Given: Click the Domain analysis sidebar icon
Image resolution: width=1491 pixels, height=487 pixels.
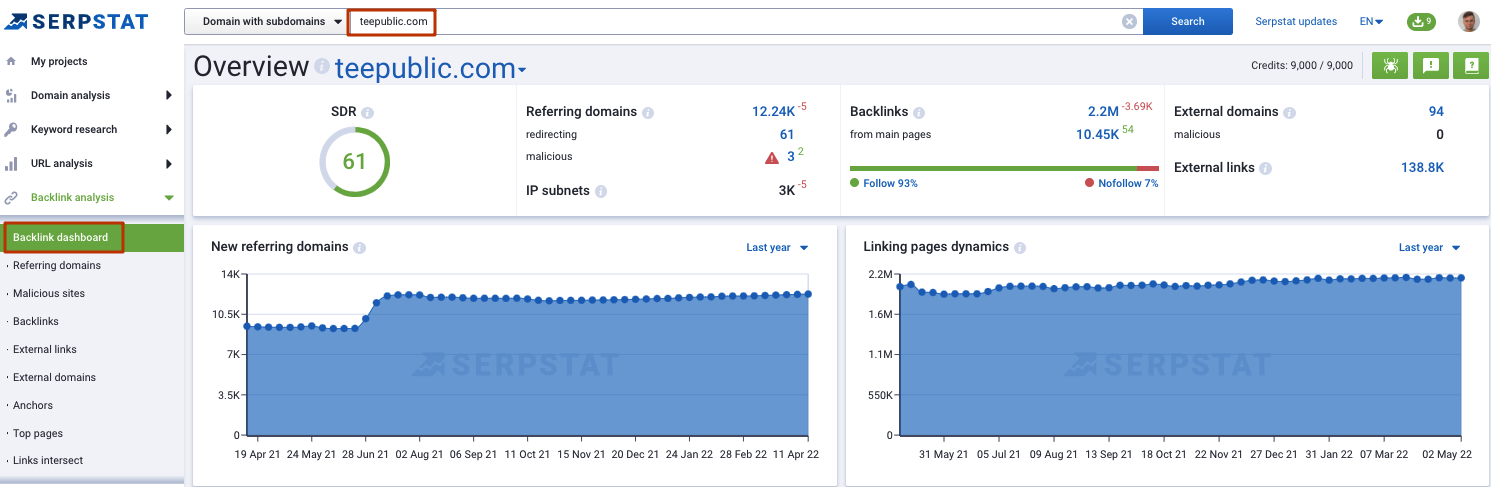Looking at the screenshot, I should pyautogui.click(x=11, y=96).
